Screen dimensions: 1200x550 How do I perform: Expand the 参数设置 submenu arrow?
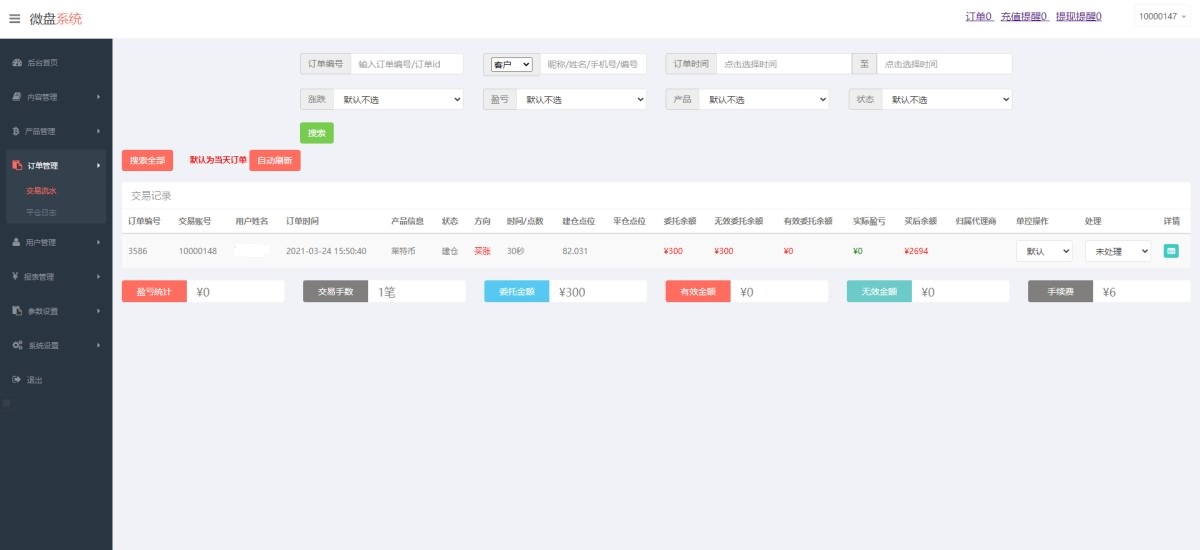[x=98, y=311]
